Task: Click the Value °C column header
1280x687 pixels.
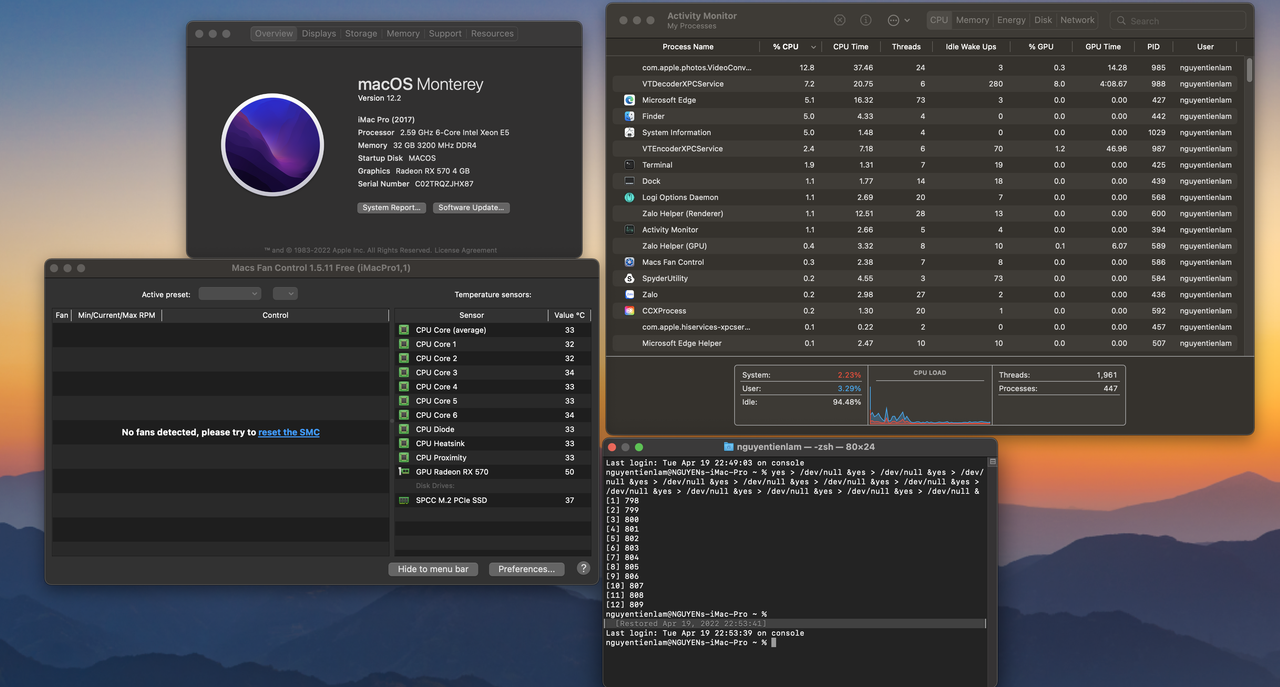Action: click(570, 315)
